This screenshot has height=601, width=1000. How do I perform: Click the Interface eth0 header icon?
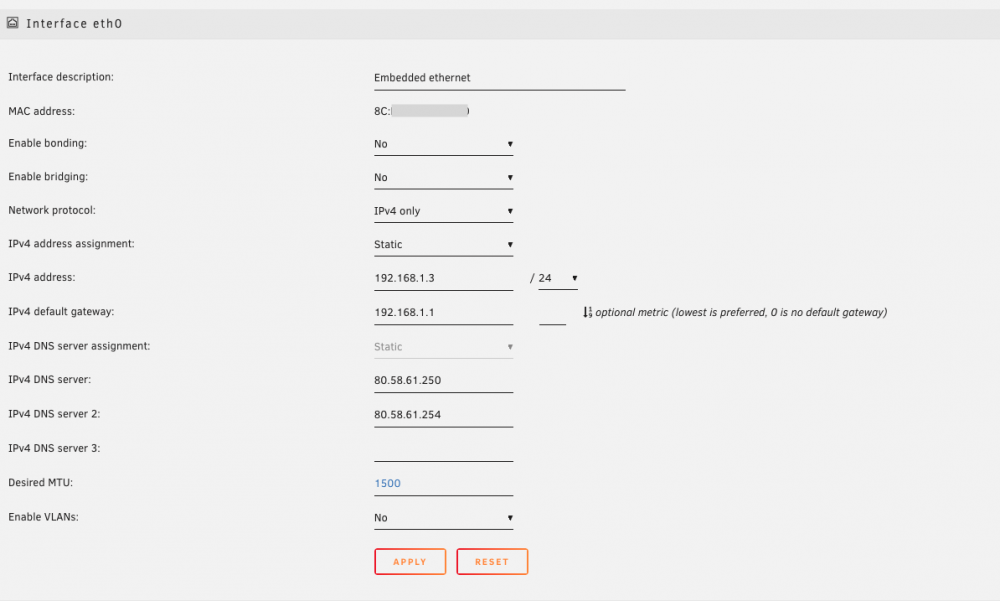click(x=12, y=23)
